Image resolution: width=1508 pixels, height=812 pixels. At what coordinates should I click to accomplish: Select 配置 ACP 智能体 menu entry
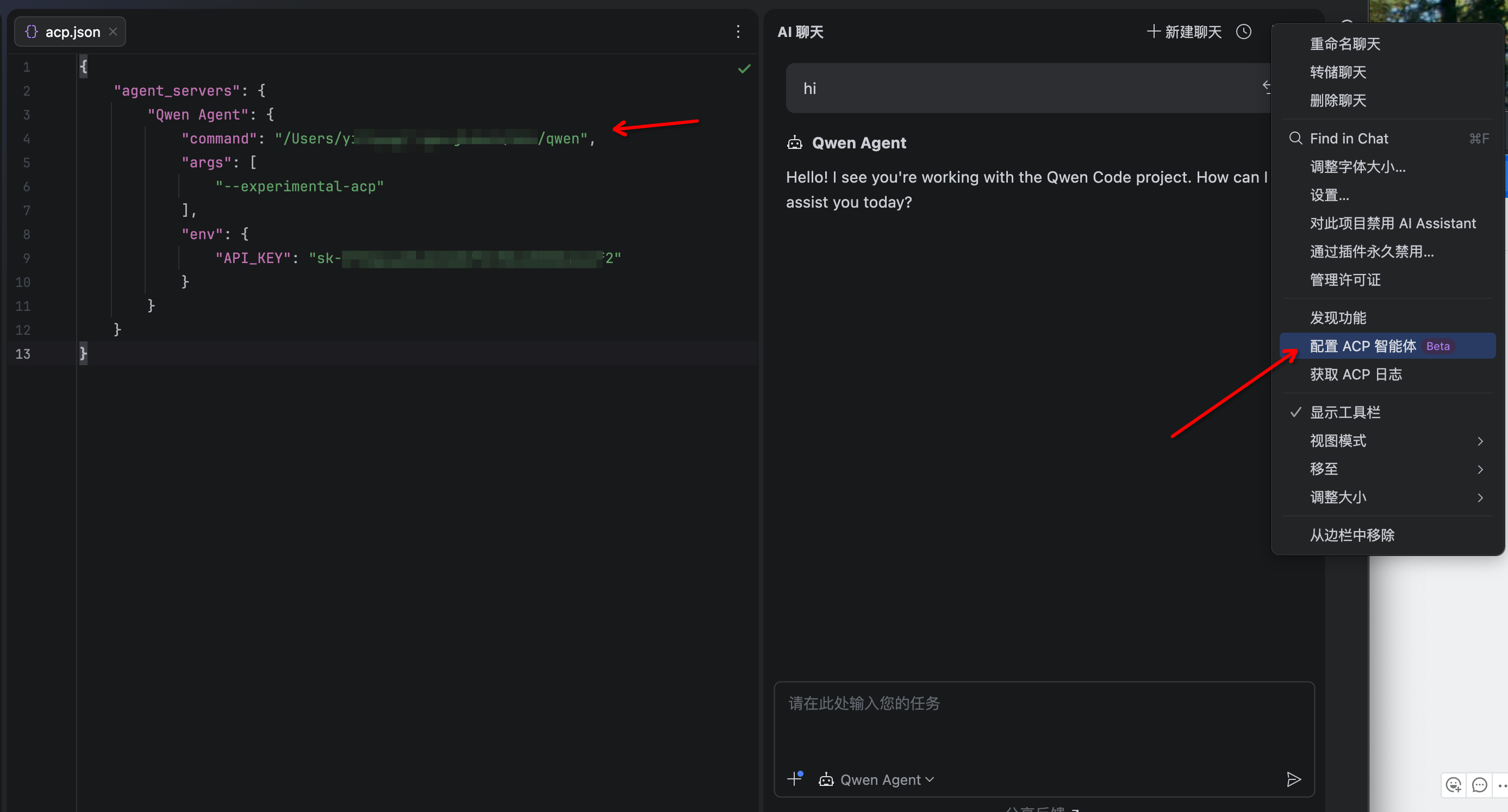(1362, 346)
